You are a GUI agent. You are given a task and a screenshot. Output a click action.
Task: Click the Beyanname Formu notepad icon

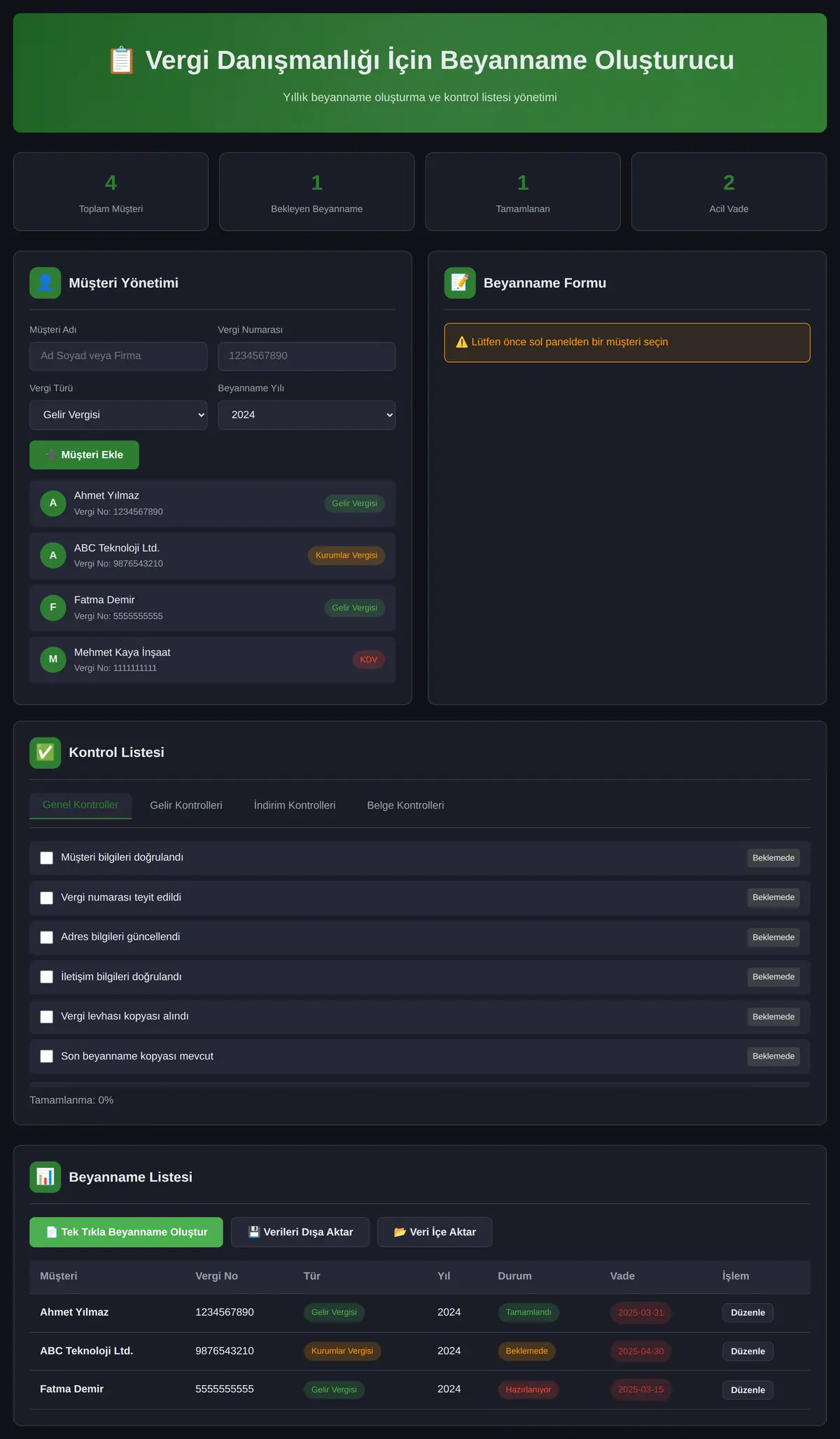pos(460,283)
